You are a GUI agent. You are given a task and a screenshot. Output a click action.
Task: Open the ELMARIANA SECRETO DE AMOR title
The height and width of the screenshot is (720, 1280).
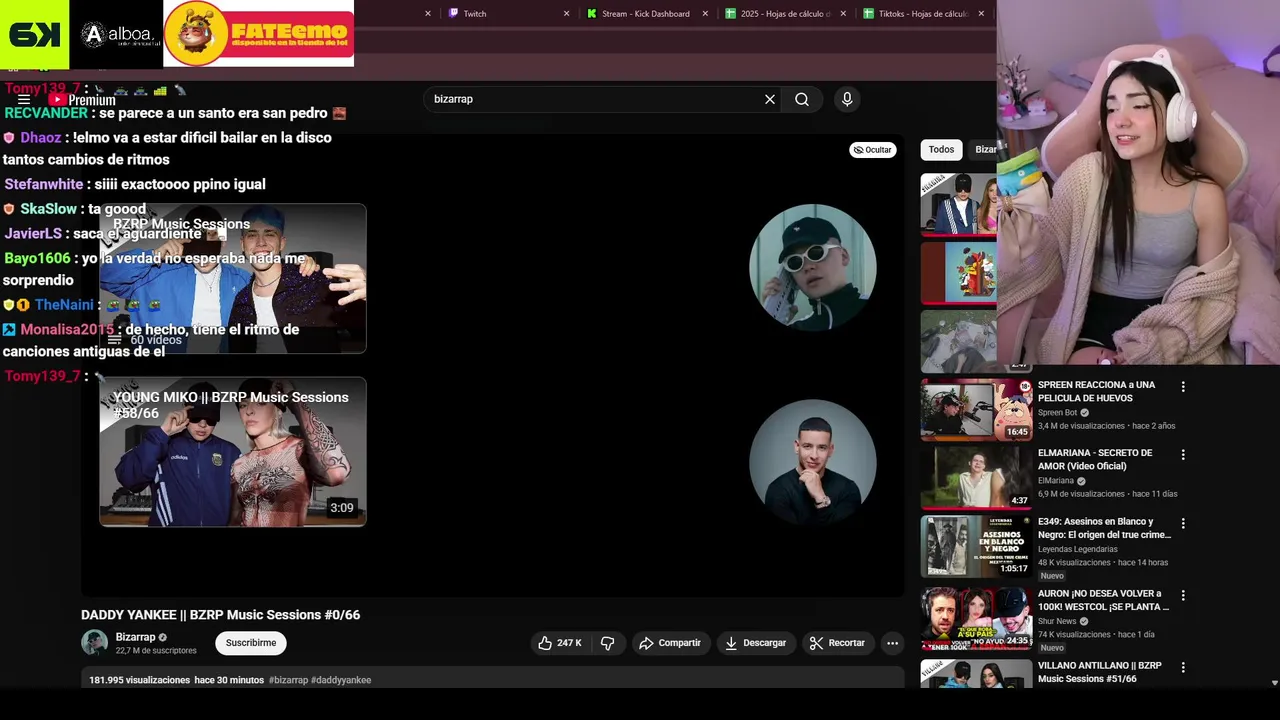point(1095,460)
